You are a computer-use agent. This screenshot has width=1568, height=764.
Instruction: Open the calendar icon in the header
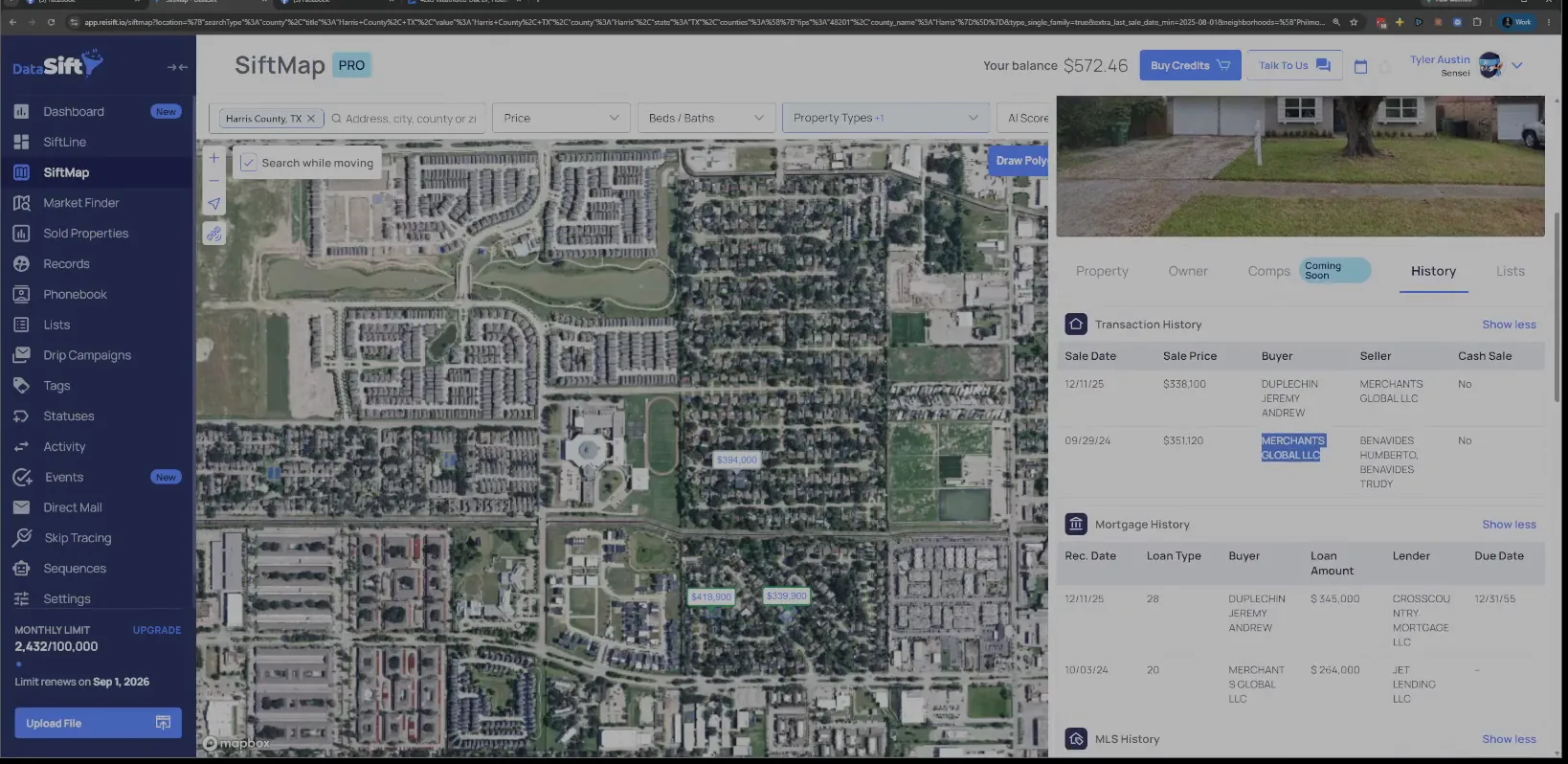pos(1360,66)
